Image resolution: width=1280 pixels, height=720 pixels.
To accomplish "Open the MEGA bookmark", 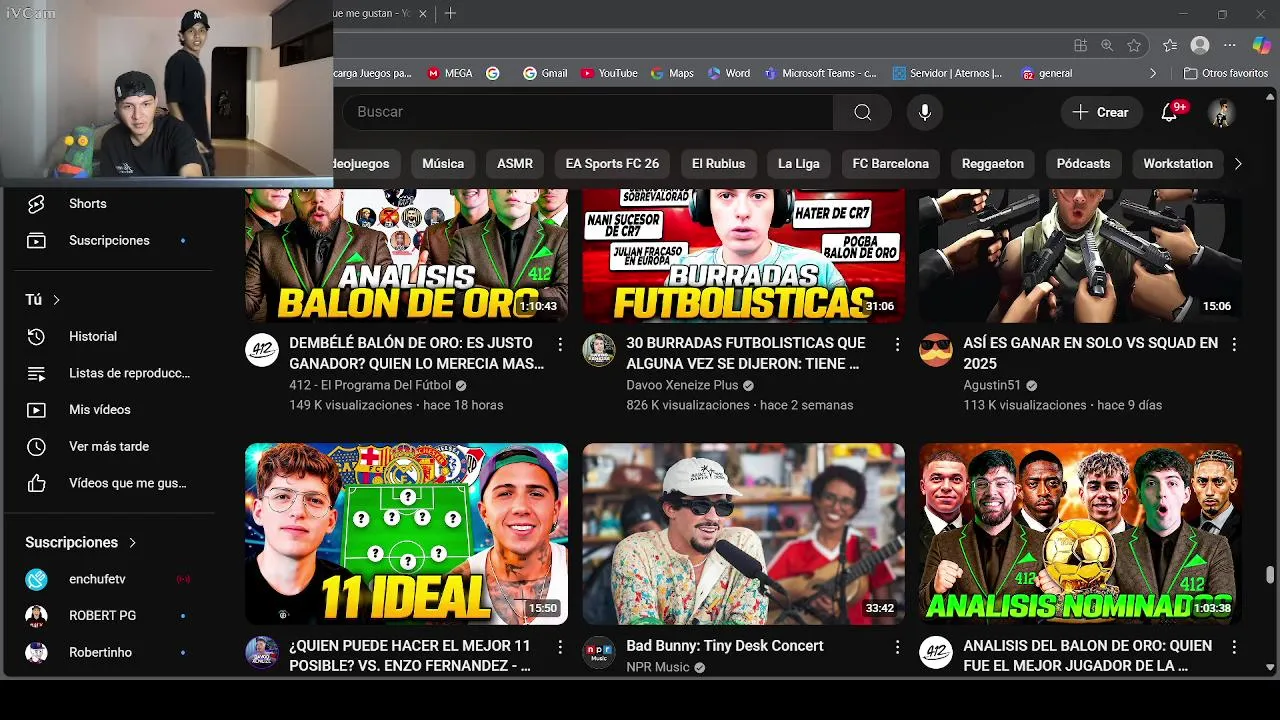I will [450, 73].
